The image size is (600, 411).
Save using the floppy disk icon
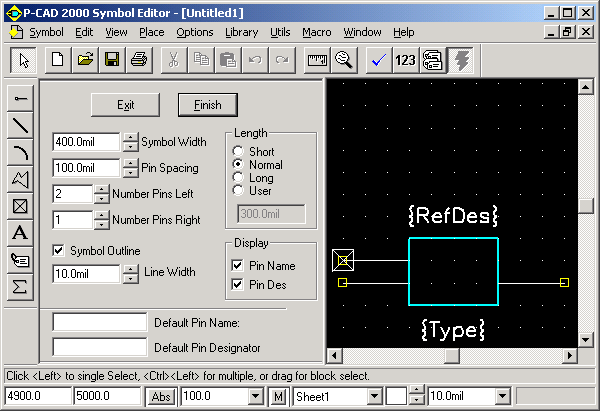pos(112,60)
